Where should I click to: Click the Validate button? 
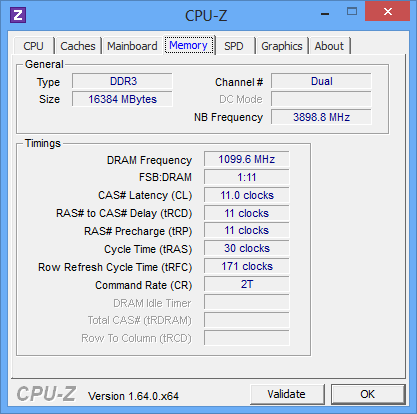coord(287,394)
